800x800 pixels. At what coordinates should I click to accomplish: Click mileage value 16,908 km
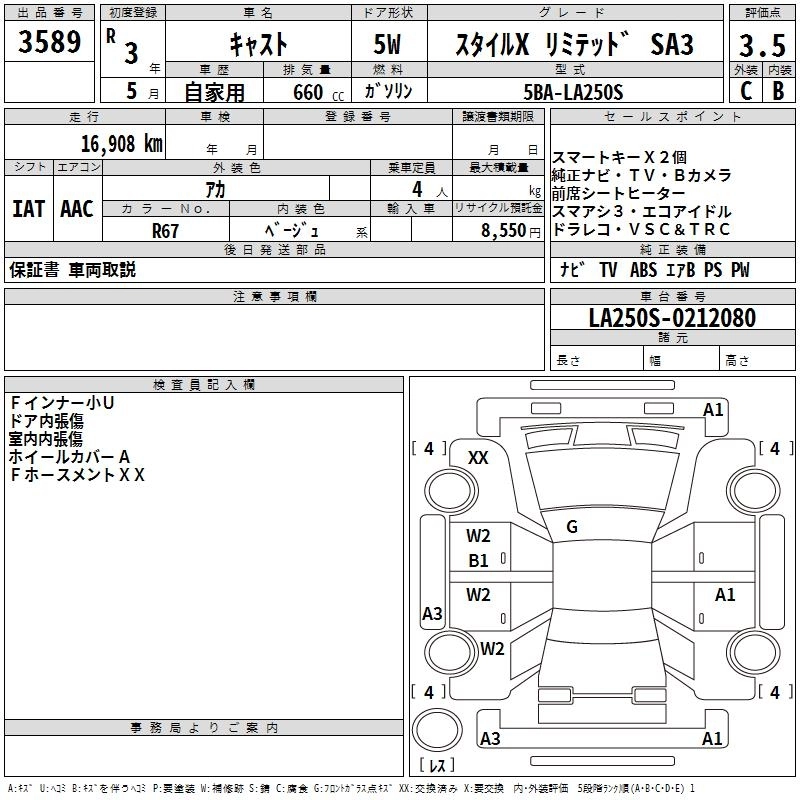click(121, 144)
